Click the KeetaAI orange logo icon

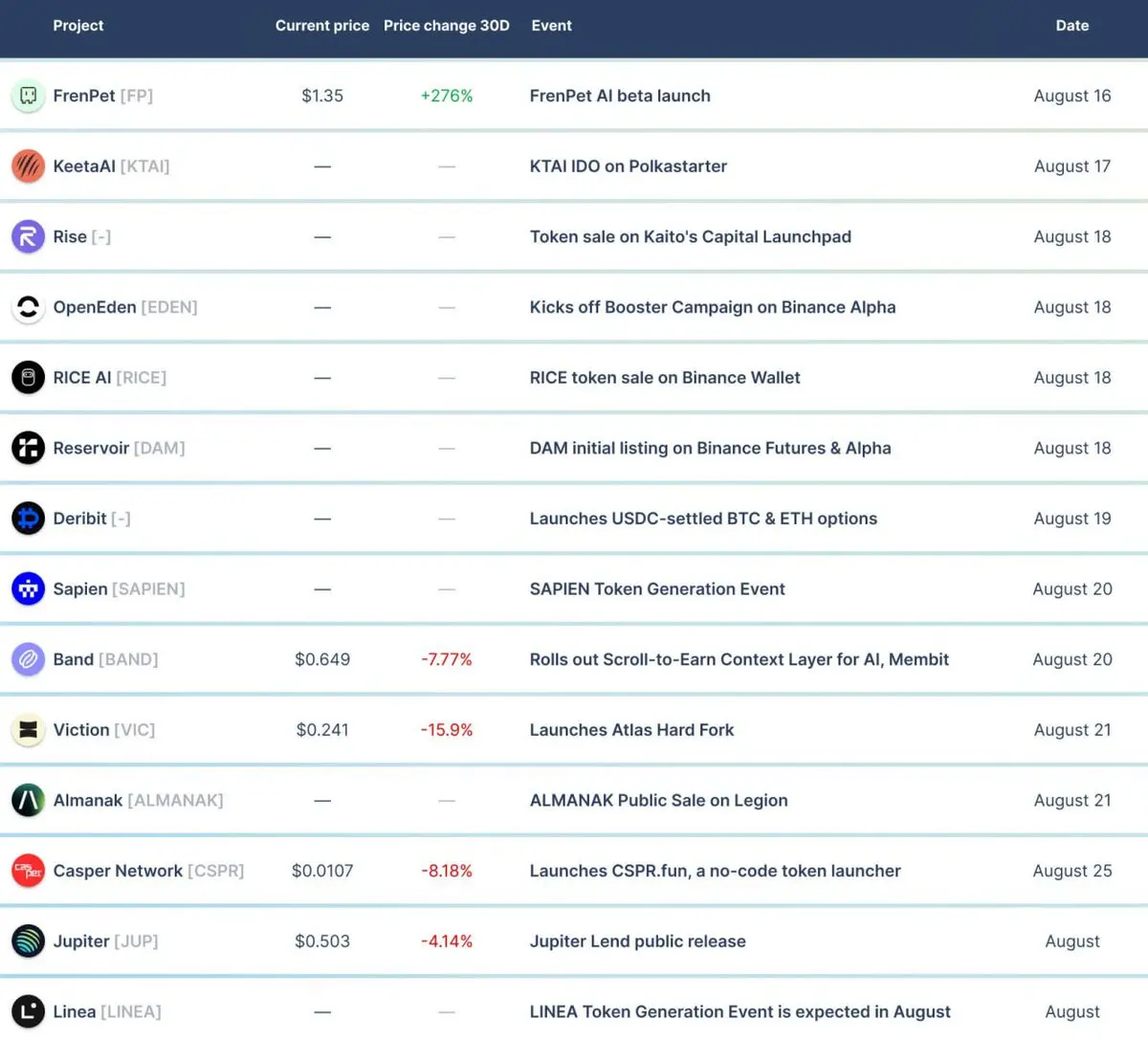pos(28,166)
